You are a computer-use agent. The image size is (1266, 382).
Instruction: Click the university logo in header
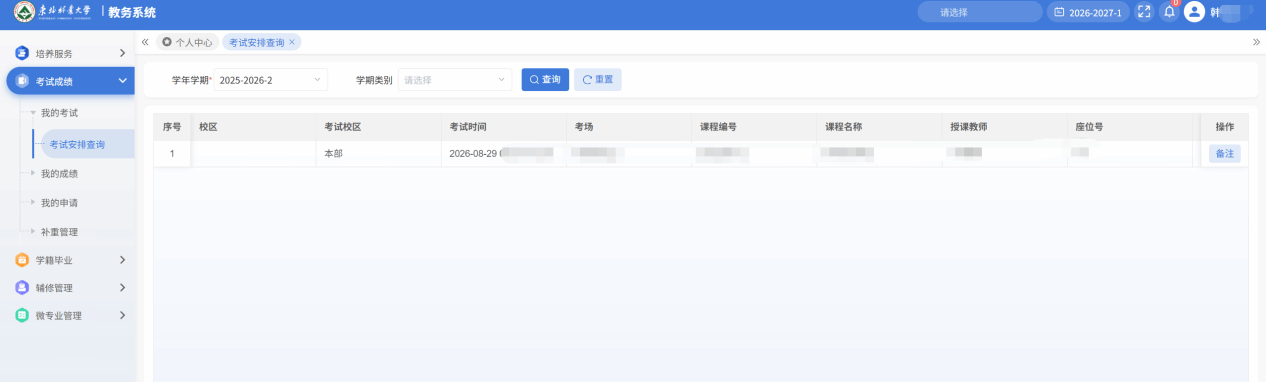(52, 13)
